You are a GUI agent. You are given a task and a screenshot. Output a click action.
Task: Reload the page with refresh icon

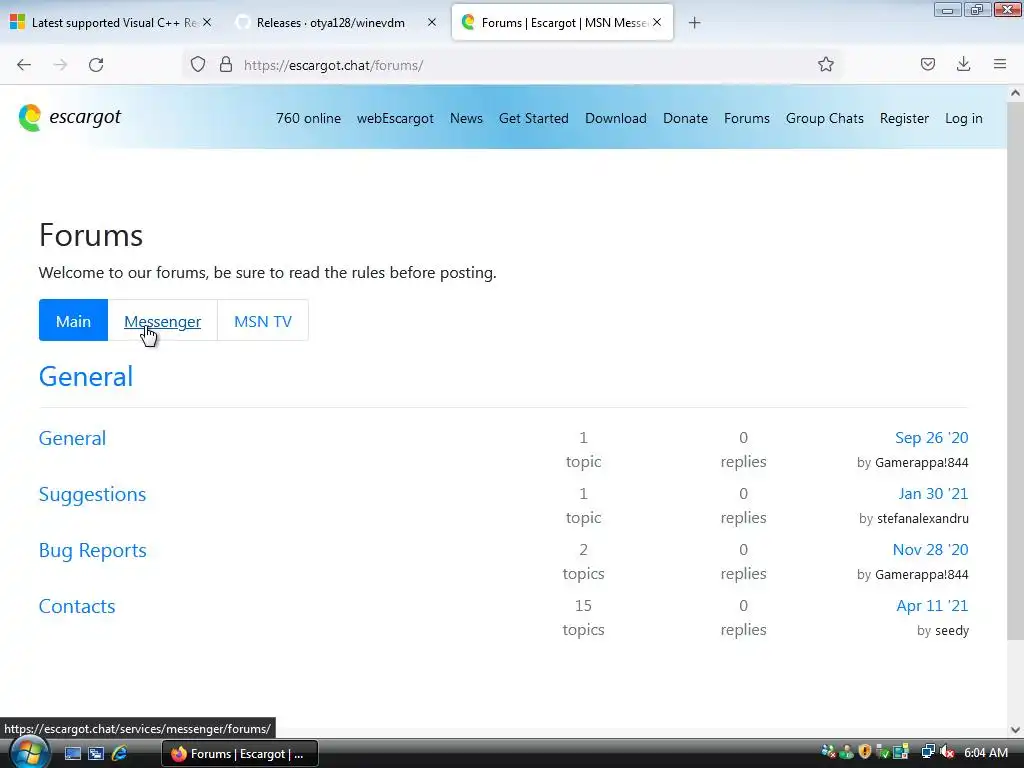point(96,65)
